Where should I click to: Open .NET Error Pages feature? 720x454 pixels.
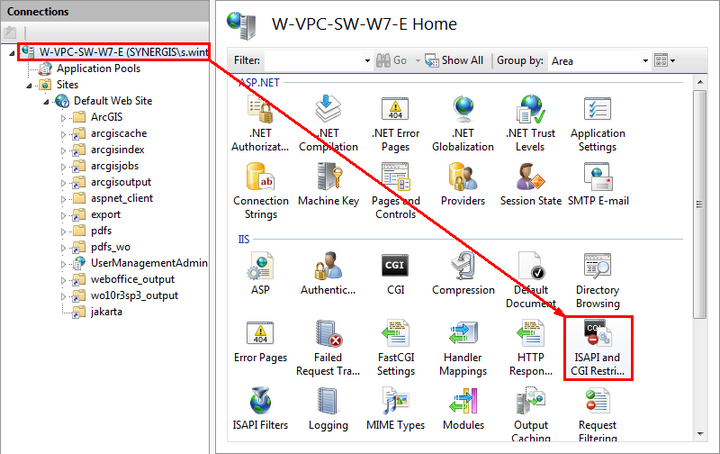pyautogui.click(x=395, y=123)
